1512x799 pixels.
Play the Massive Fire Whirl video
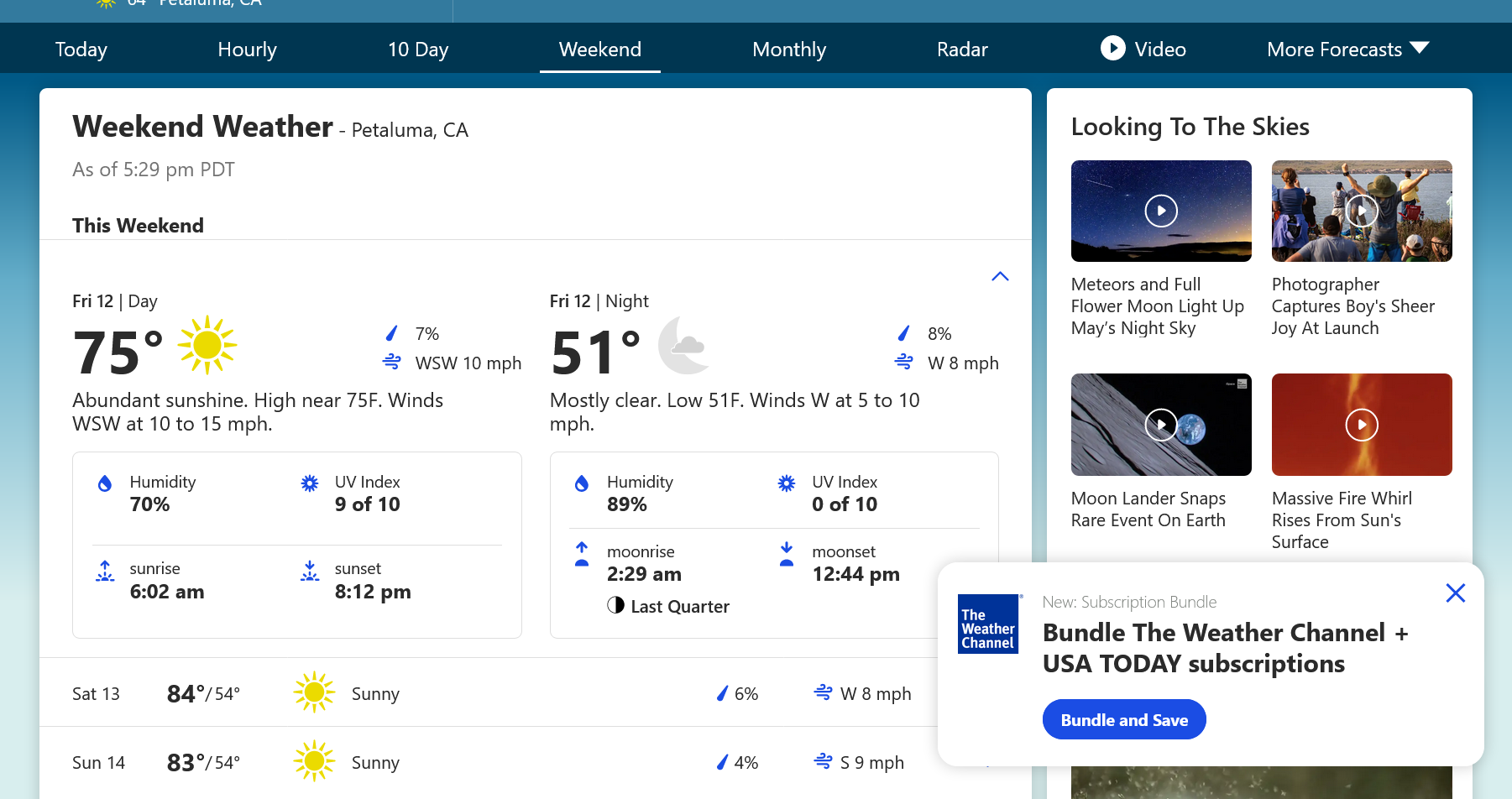1361,425
